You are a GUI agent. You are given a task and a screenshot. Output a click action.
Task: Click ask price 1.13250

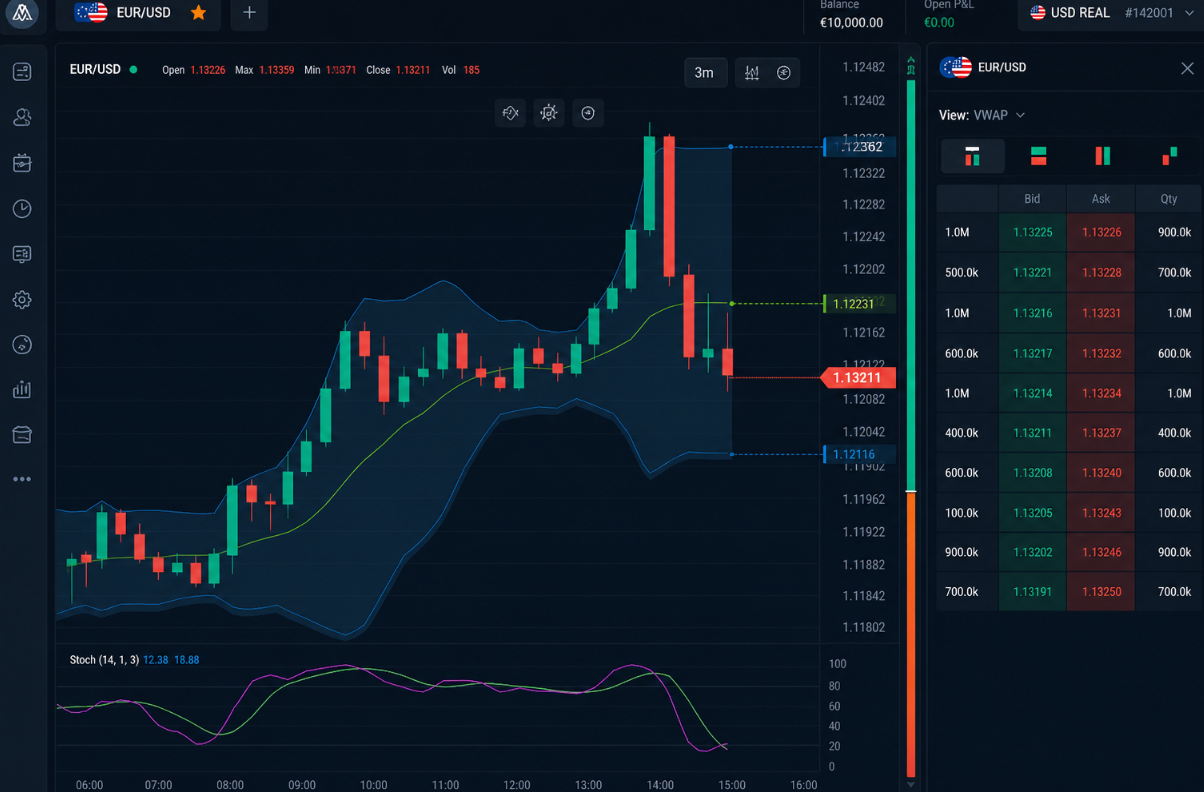pyautogui.click(x=1101, y=592)
